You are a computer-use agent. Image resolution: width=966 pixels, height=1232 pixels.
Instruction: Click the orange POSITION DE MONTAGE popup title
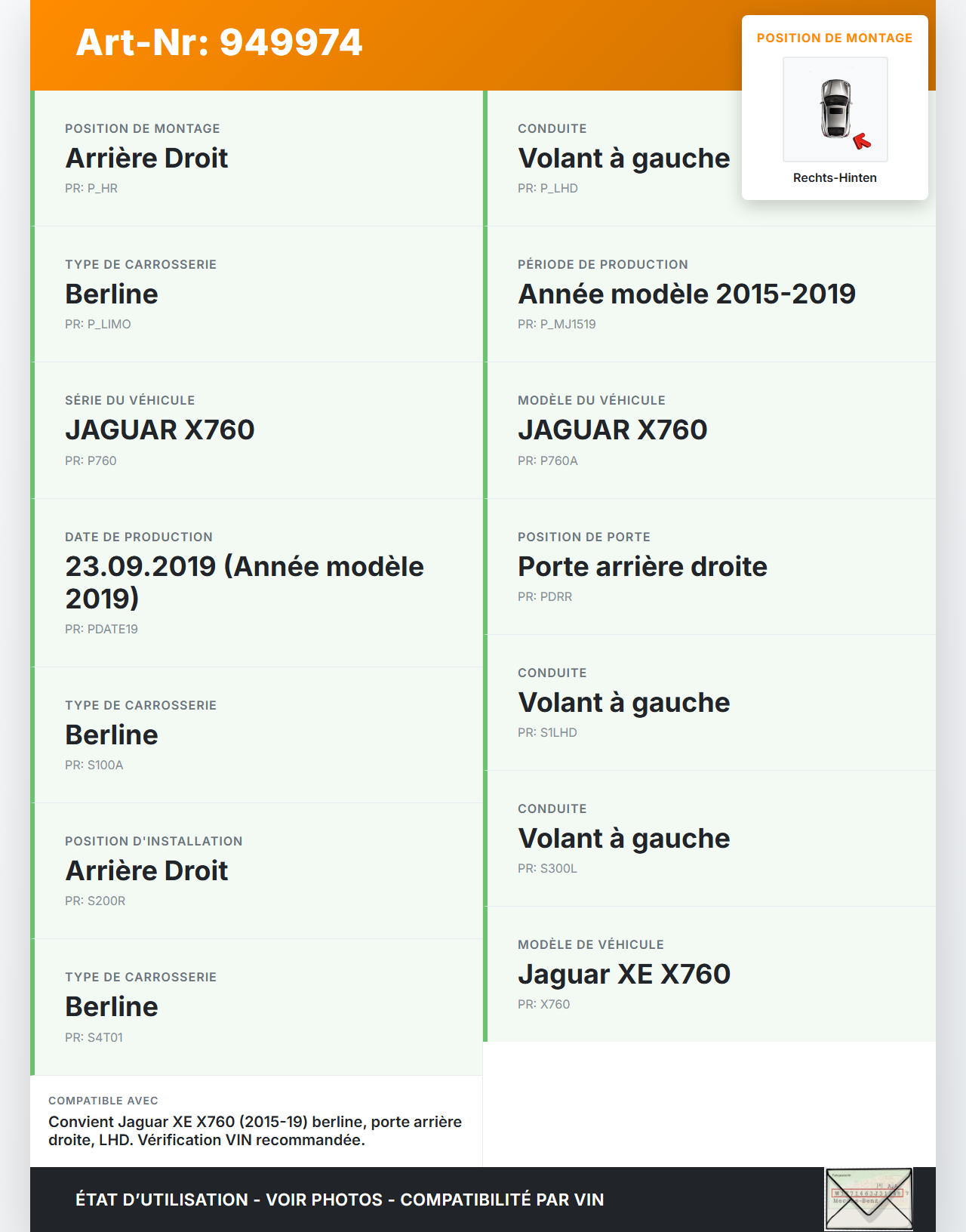click(835, 38)
